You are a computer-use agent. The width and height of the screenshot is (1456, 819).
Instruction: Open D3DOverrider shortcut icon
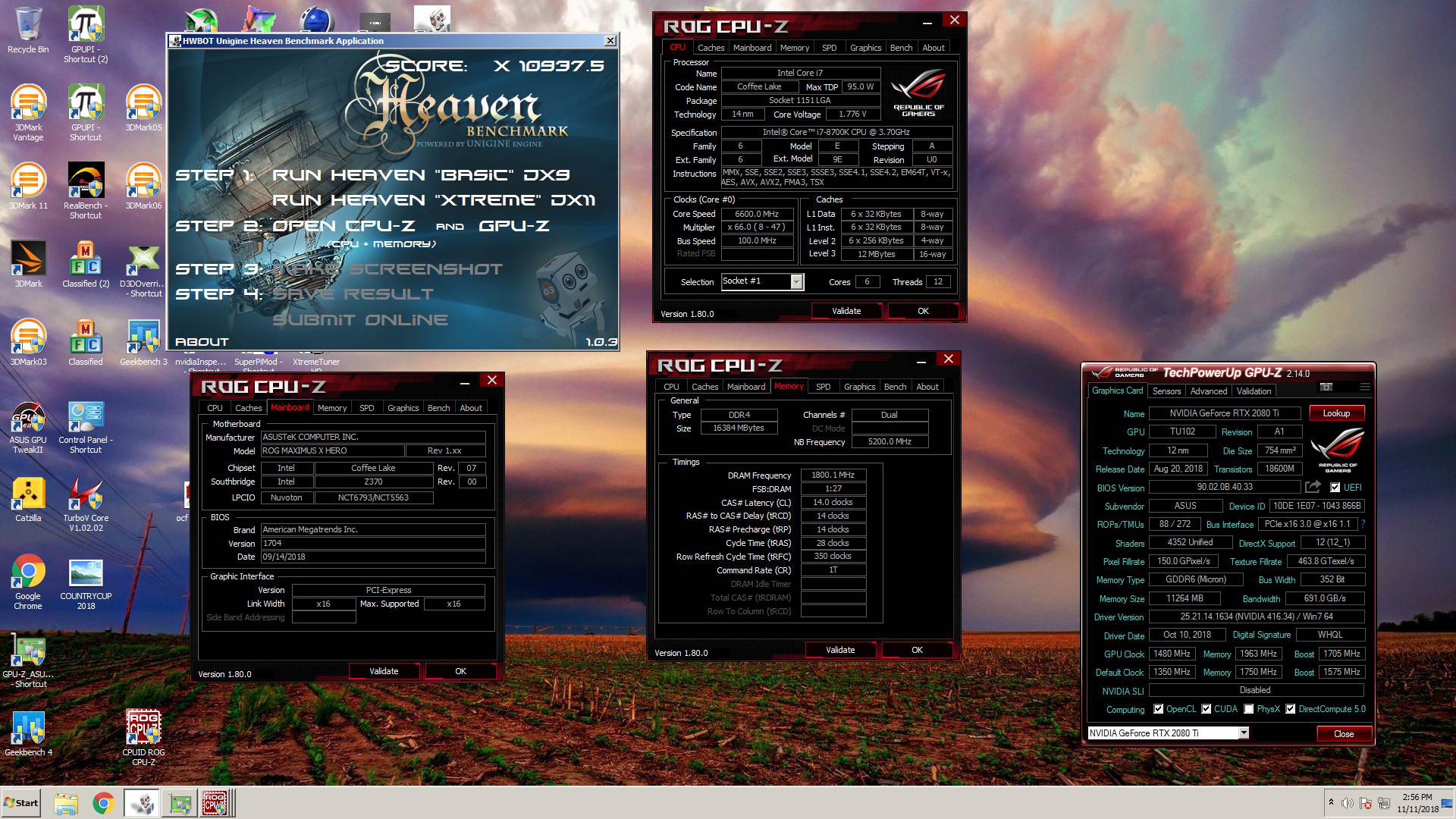click(143, 269)
